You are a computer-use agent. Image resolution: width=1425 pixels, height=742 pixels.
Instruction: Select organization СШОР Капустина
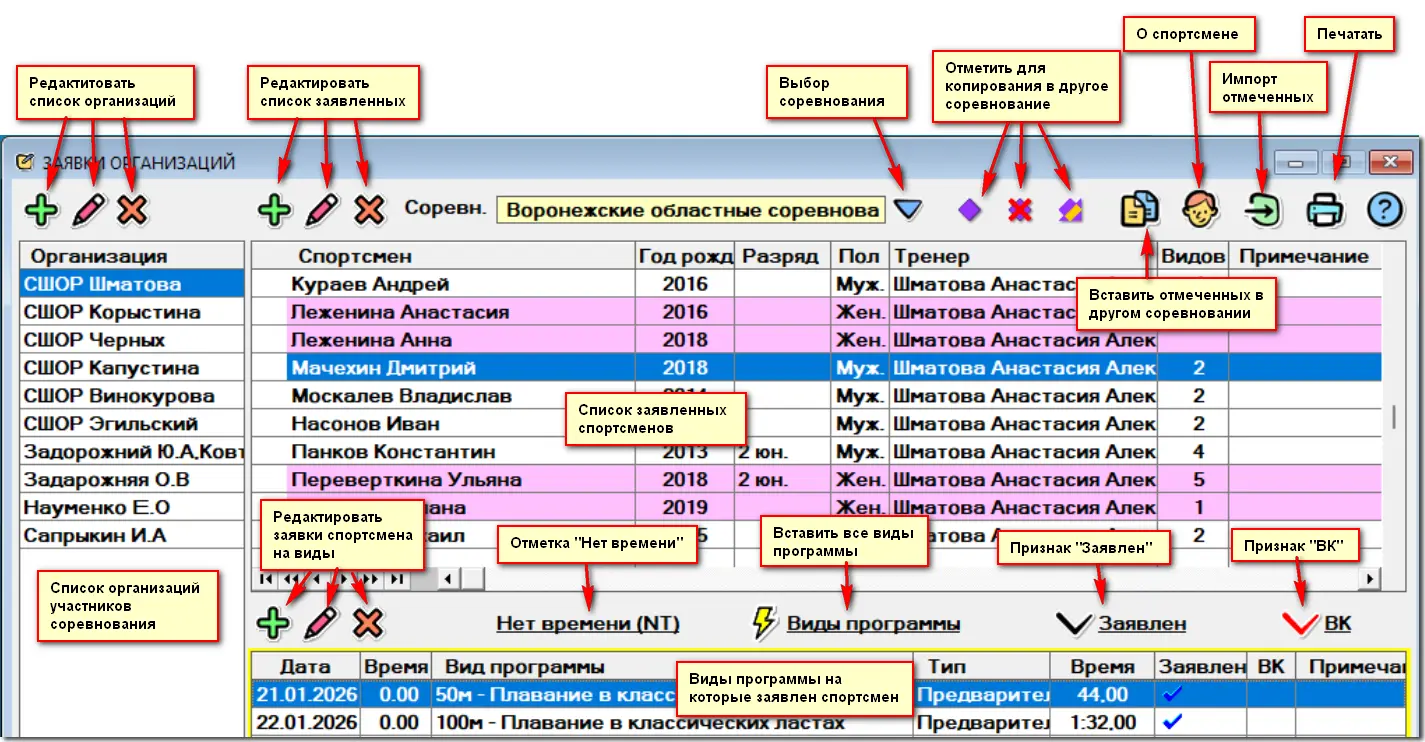point(132,368)
